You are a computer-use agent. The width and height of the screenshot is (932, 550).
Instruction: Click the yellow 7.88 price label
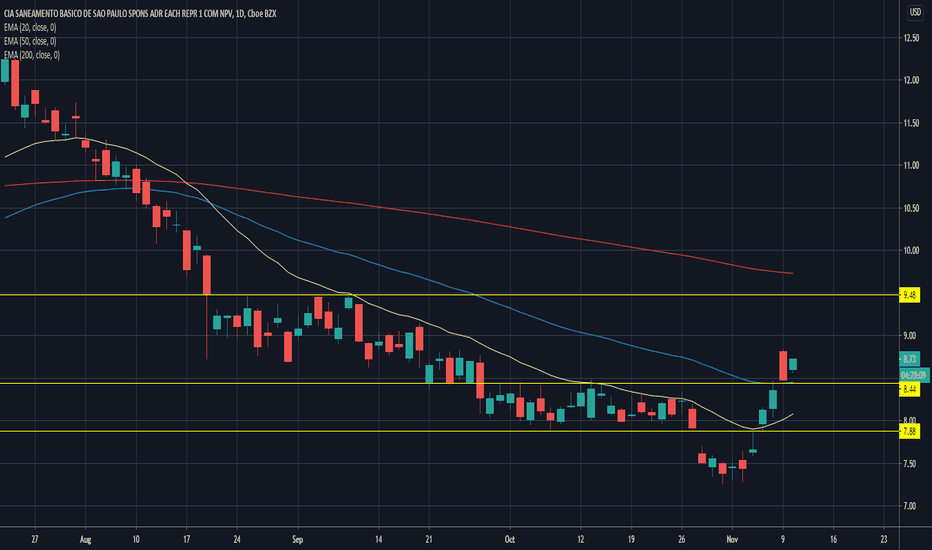[910, 431]
